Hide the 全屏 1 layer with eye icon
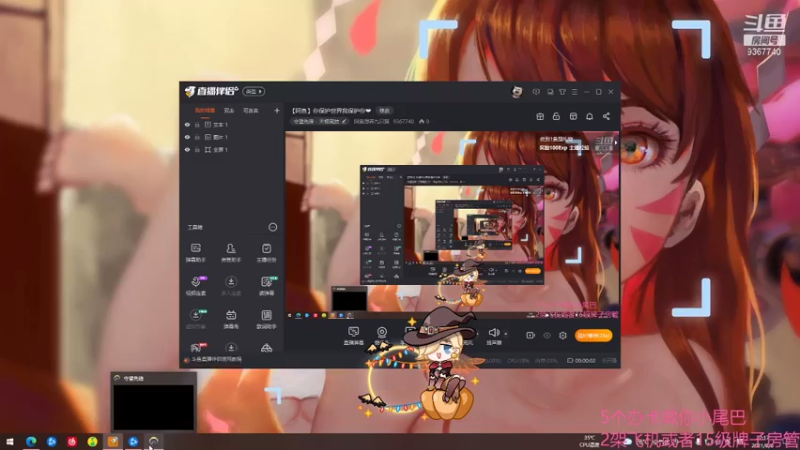Viewport: 800px width, 450px height. (x=187, y=149)
